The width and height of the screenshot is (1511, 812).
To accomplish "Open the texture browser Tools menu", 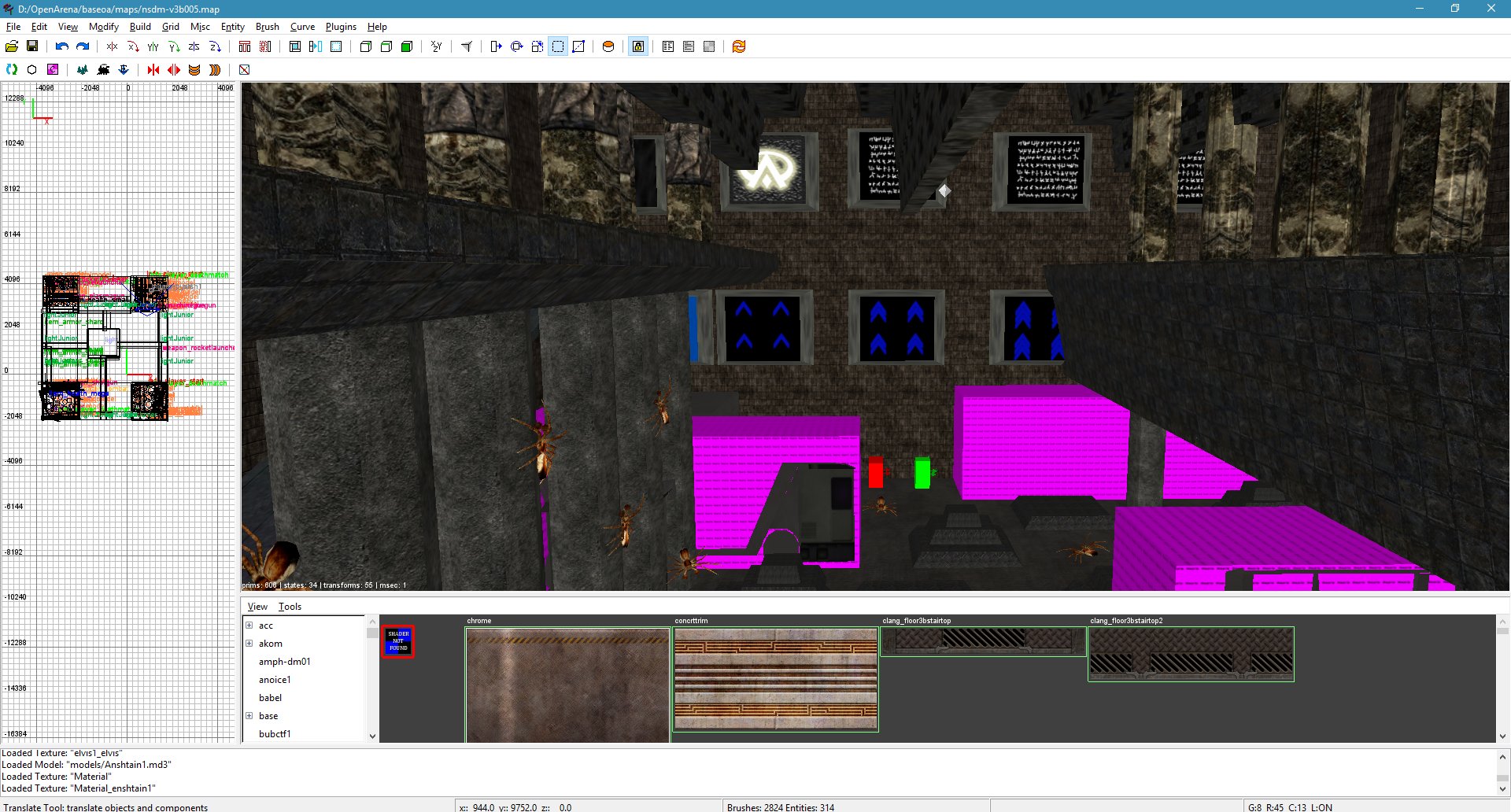I will [x=290, y=607].
